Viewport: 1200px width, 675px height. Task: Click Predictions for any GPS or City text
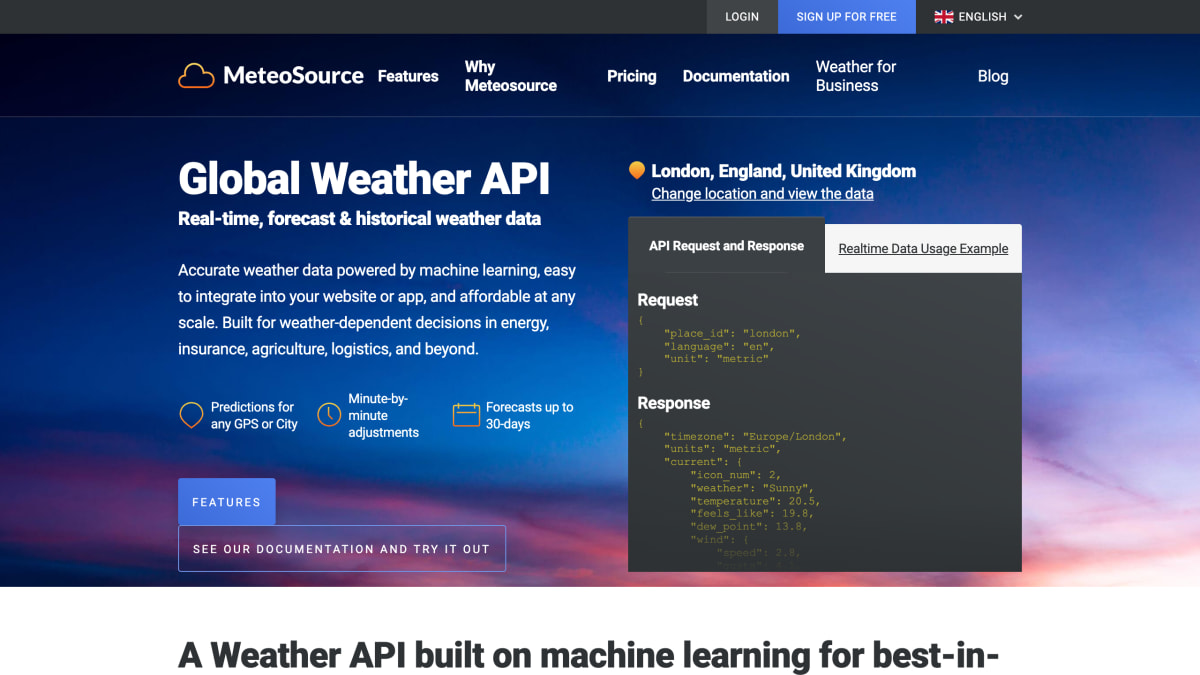pyautogui.click(x=254, y=415)
